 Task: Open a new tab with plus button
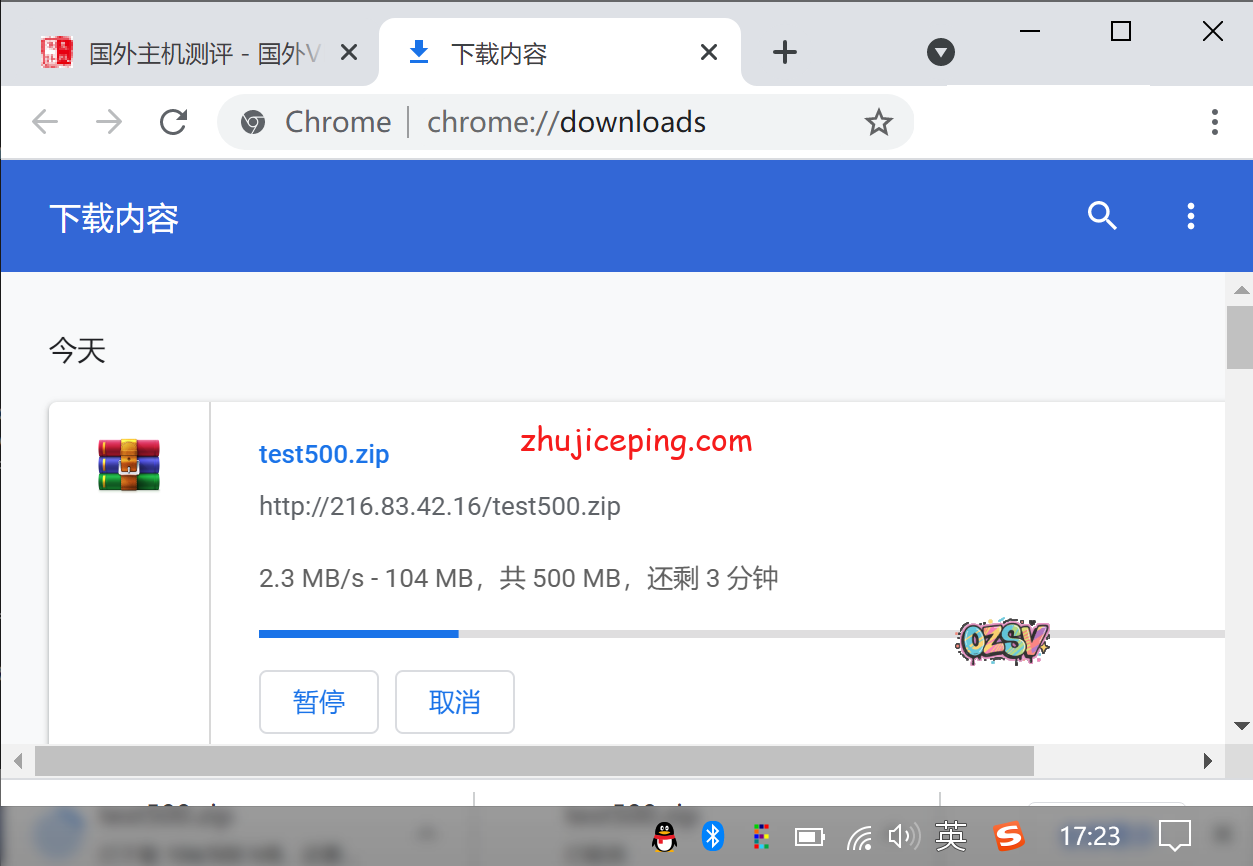pyautogui.click(x=785, y=53)
